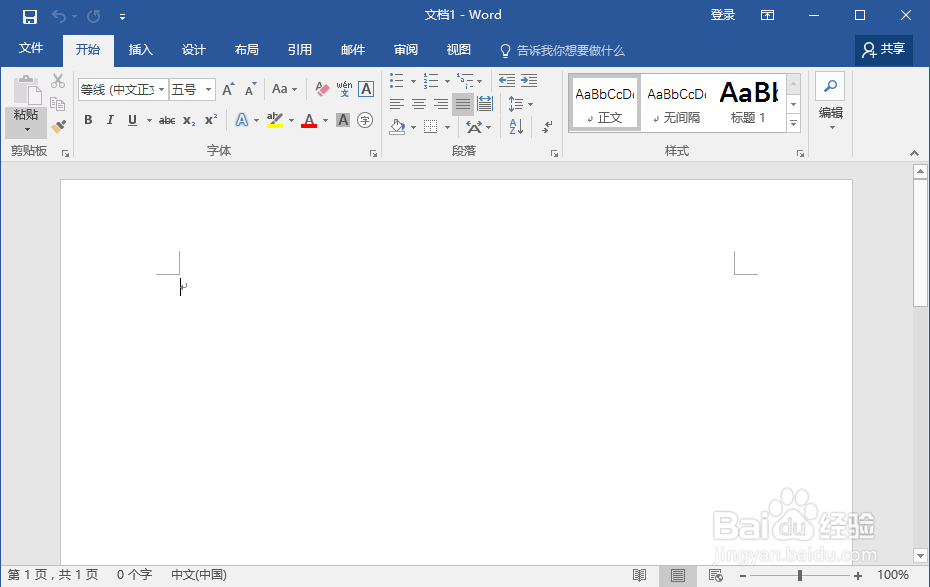Viewport: 930px width, 587px height.
Task: Switch to the 审阅 tab
Action: pos(406,50)
